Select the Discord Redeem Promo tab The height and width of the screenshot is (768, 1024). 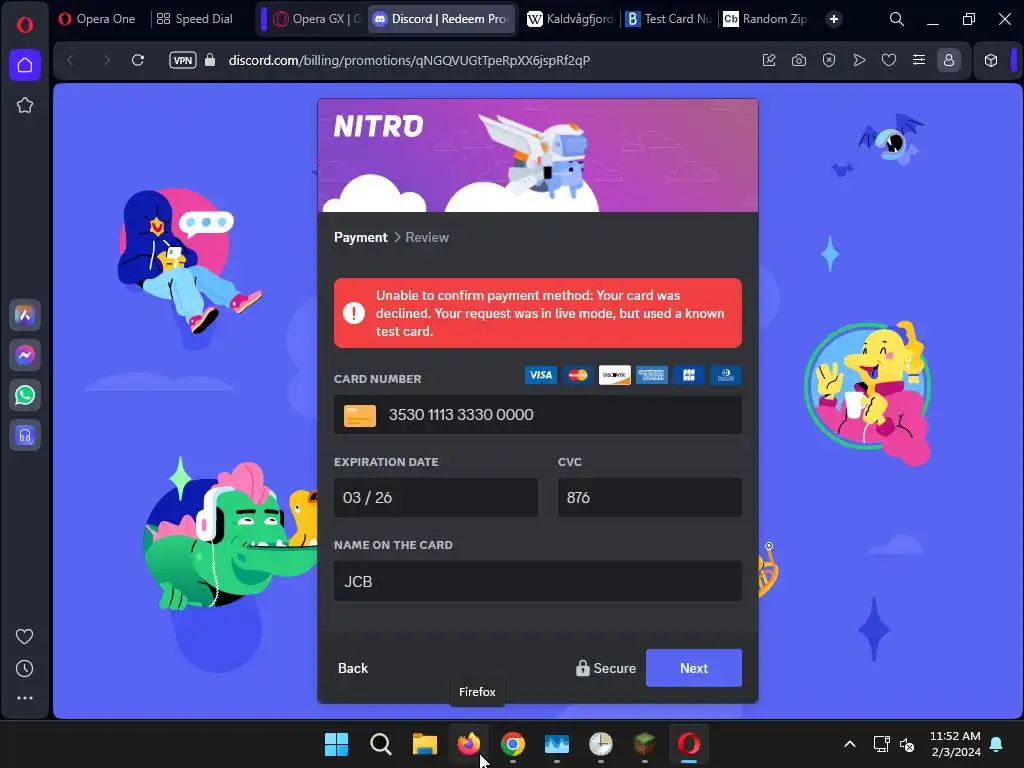[x=442, y=19]
